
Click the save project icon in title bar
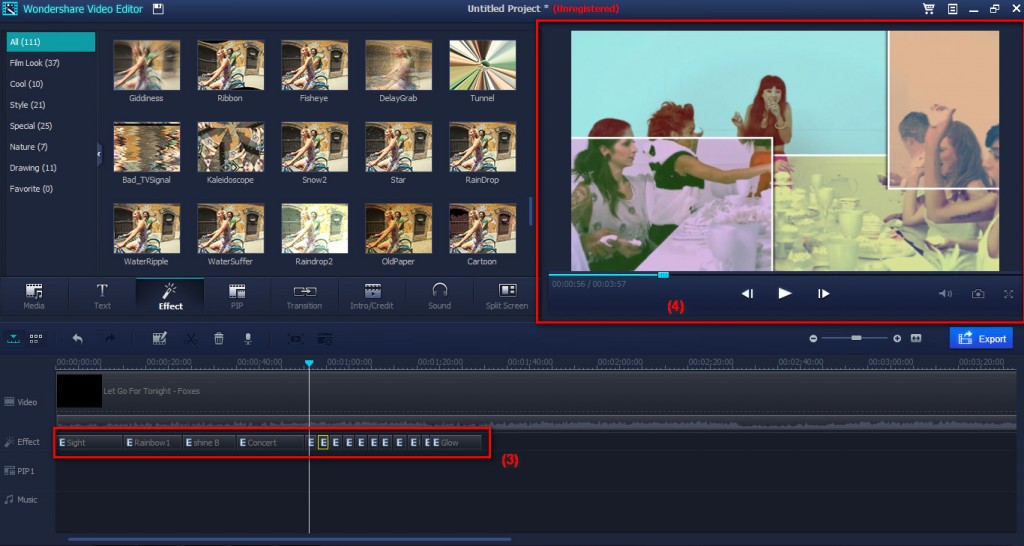158,9
